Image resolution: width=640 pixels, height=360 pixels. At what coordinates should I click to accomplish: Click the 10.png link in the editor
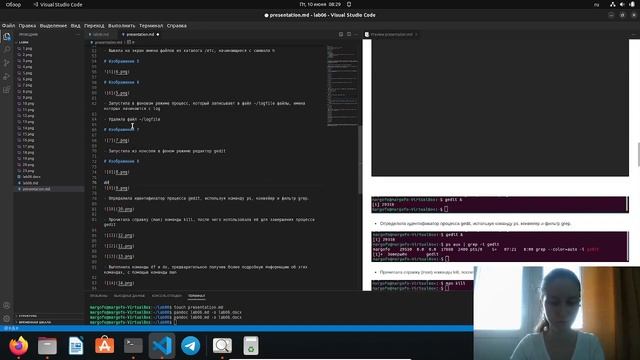[125, 209]
